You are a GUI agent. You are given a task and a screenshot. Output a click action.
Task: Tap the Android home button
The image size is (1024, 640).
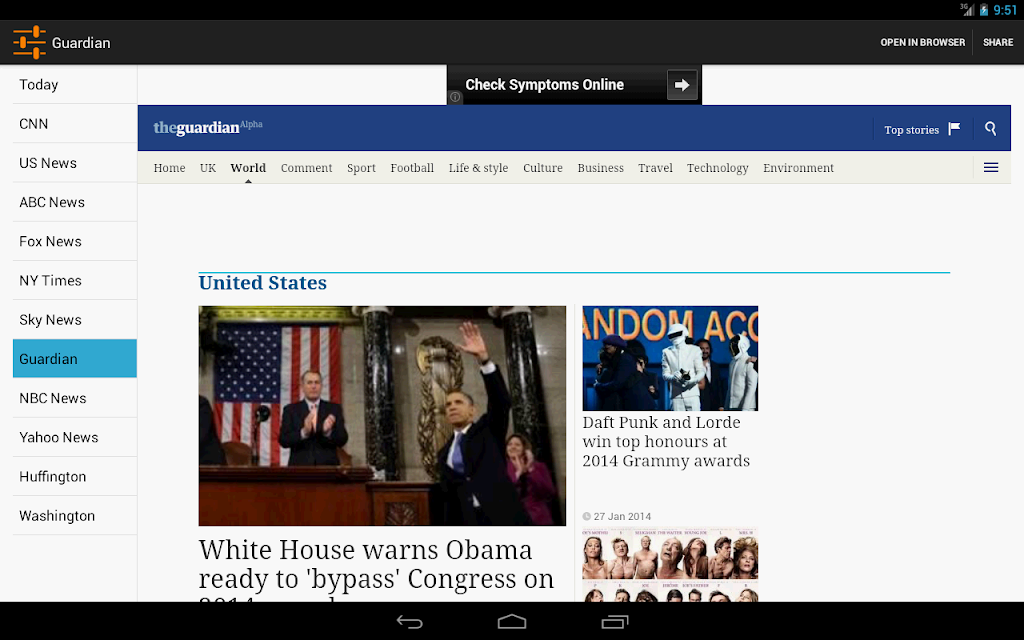(x=512, y=622)
